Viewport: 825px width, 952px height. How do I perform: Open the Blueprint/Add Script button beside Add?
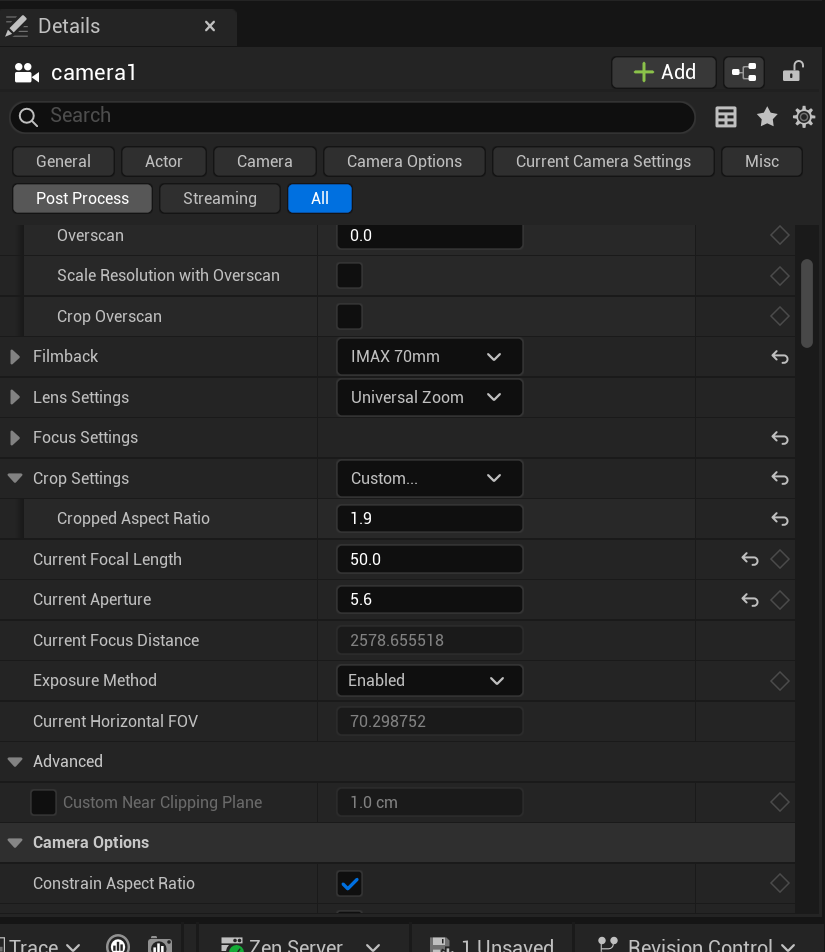744,72
